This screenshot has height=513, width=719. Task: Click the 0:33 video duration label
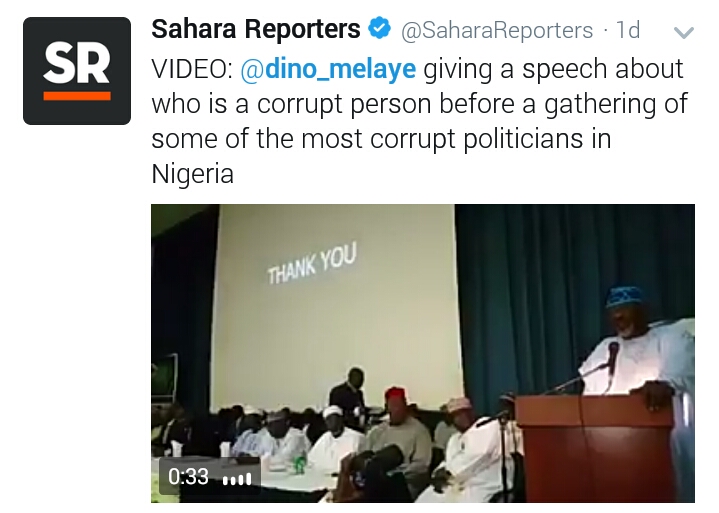click(x=188, y=477)
